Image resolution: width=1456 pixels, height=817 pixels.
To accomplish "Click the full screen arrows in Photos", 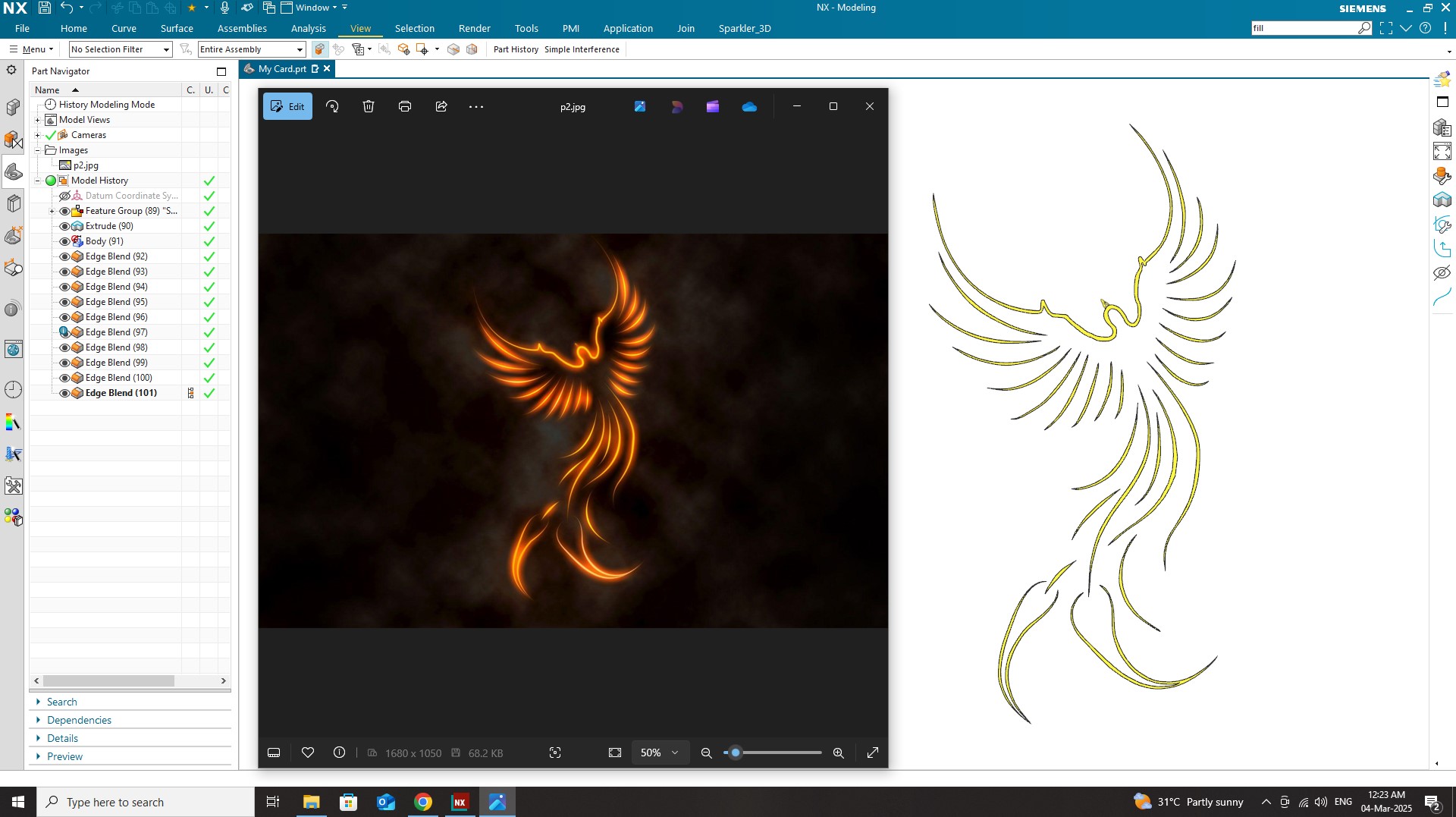I will click(873, 753).
